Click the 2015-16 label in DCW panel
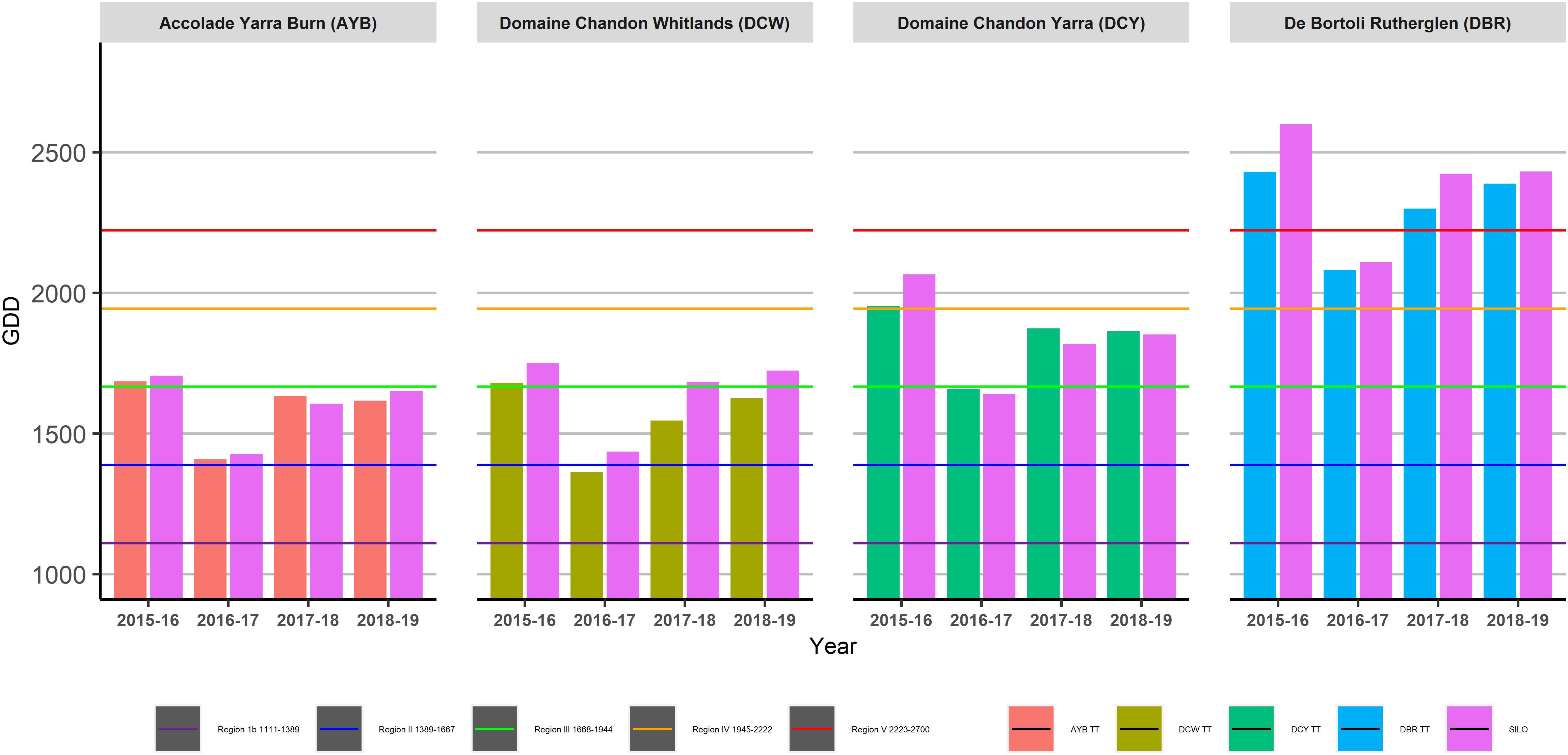Image resolution: width=1568 pixels, height=755 pixels. click(524, 620)
